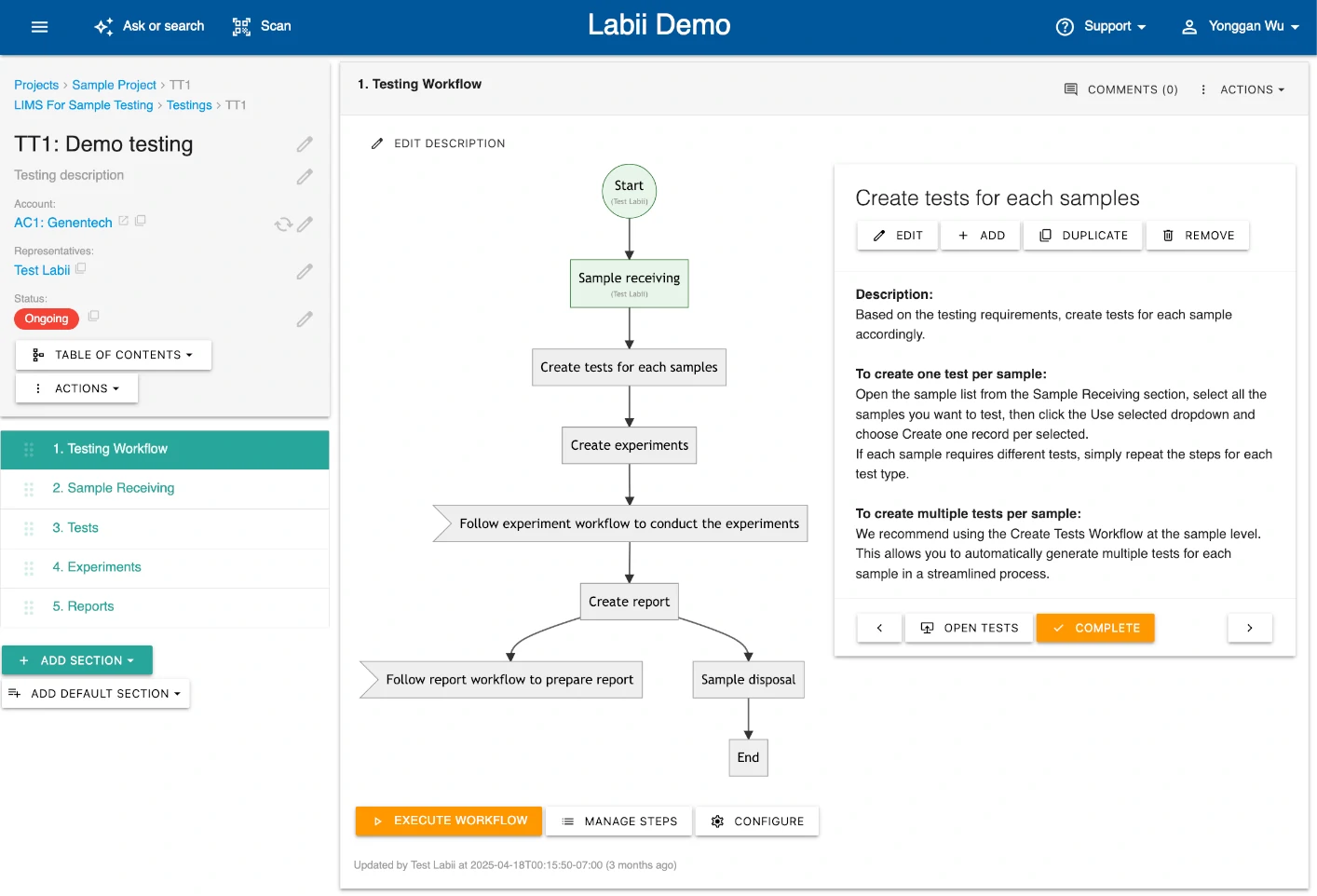
Task: Edit the TT1: Demo testing title pencil icon
Action: [305, 143]
